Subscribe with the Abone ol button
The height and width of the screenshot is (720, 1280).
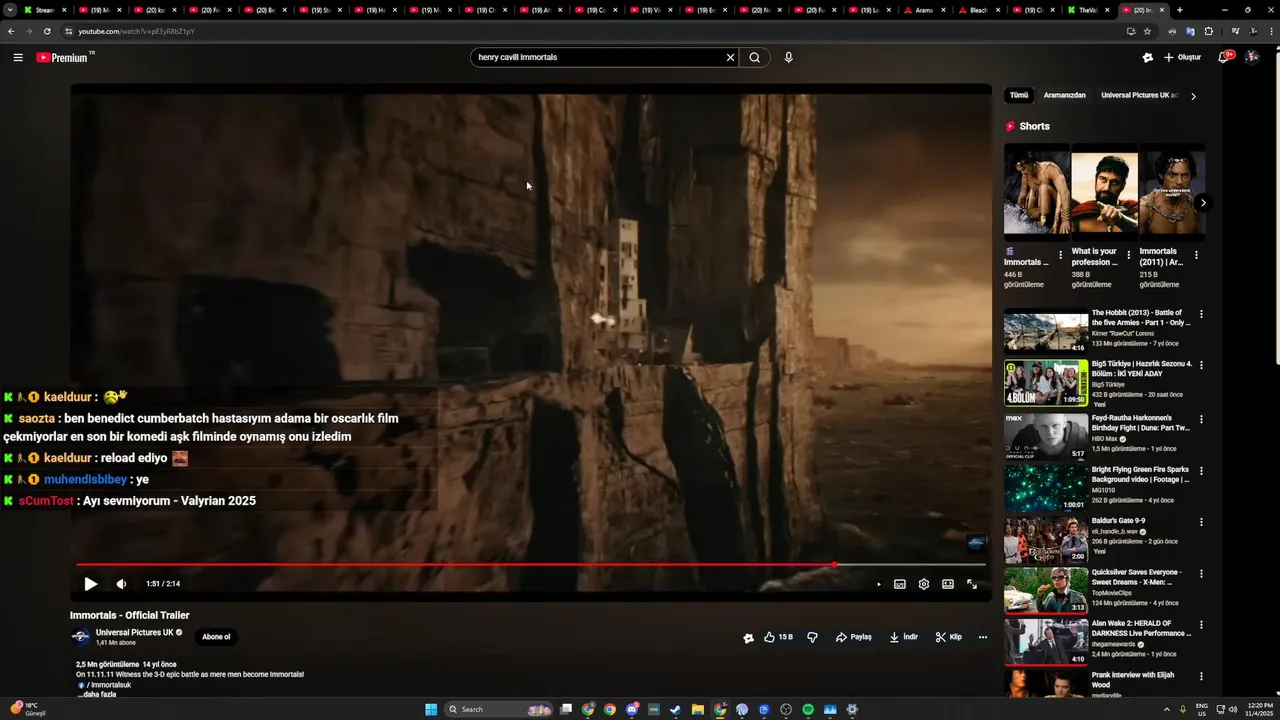(216, 637)
